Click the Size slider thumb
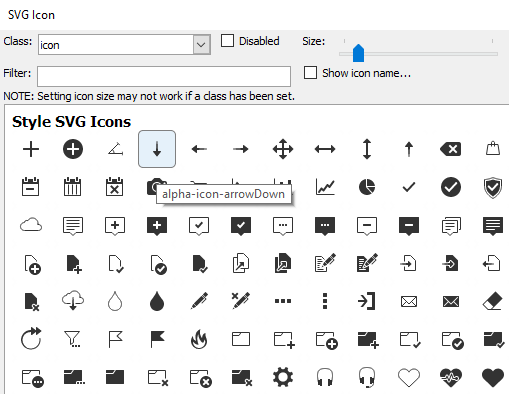 tap(358, 53)
